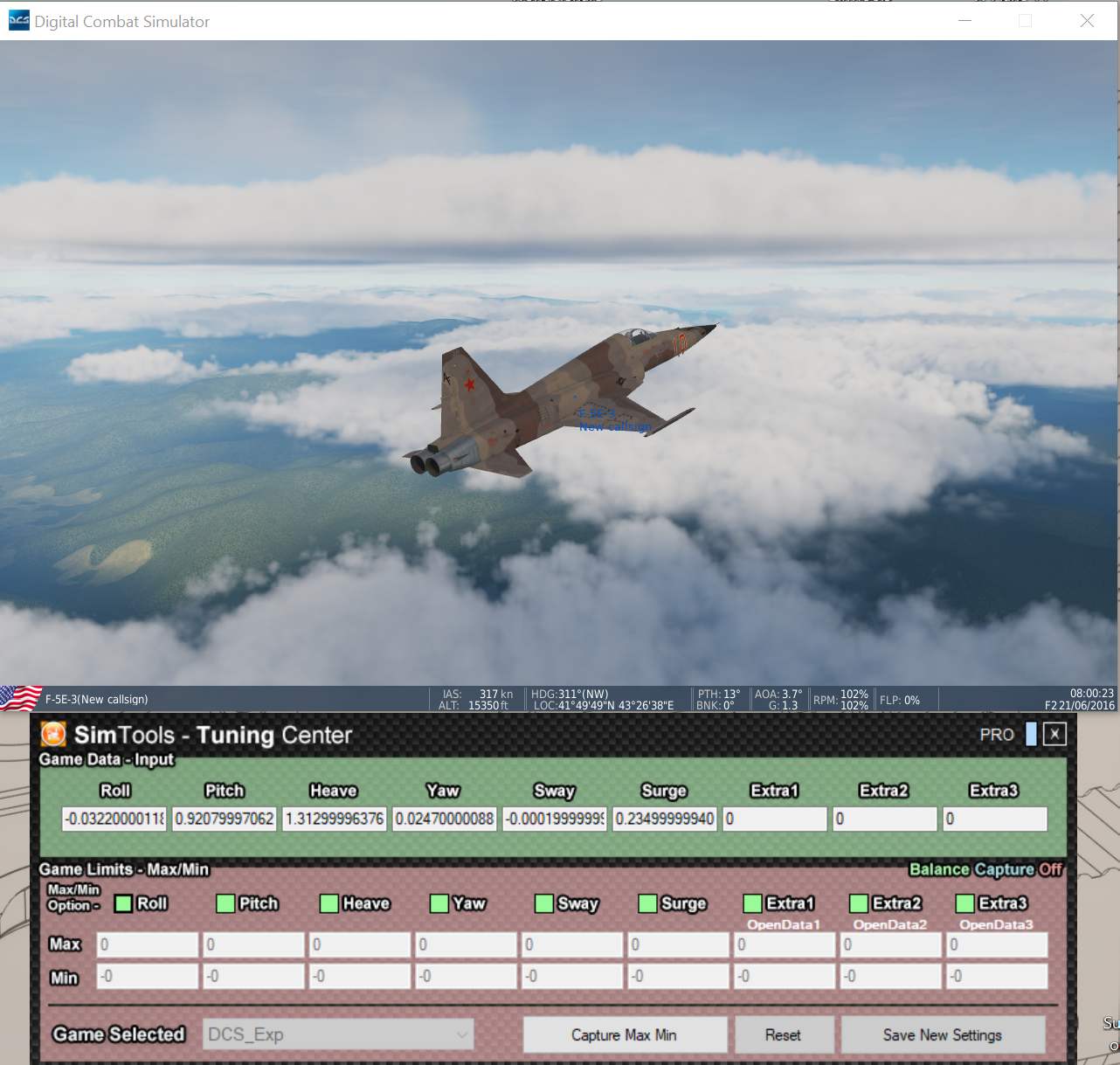1120x1065 pixels.
Task: Click the Yaw Min limit field
Action: point(467,976)
